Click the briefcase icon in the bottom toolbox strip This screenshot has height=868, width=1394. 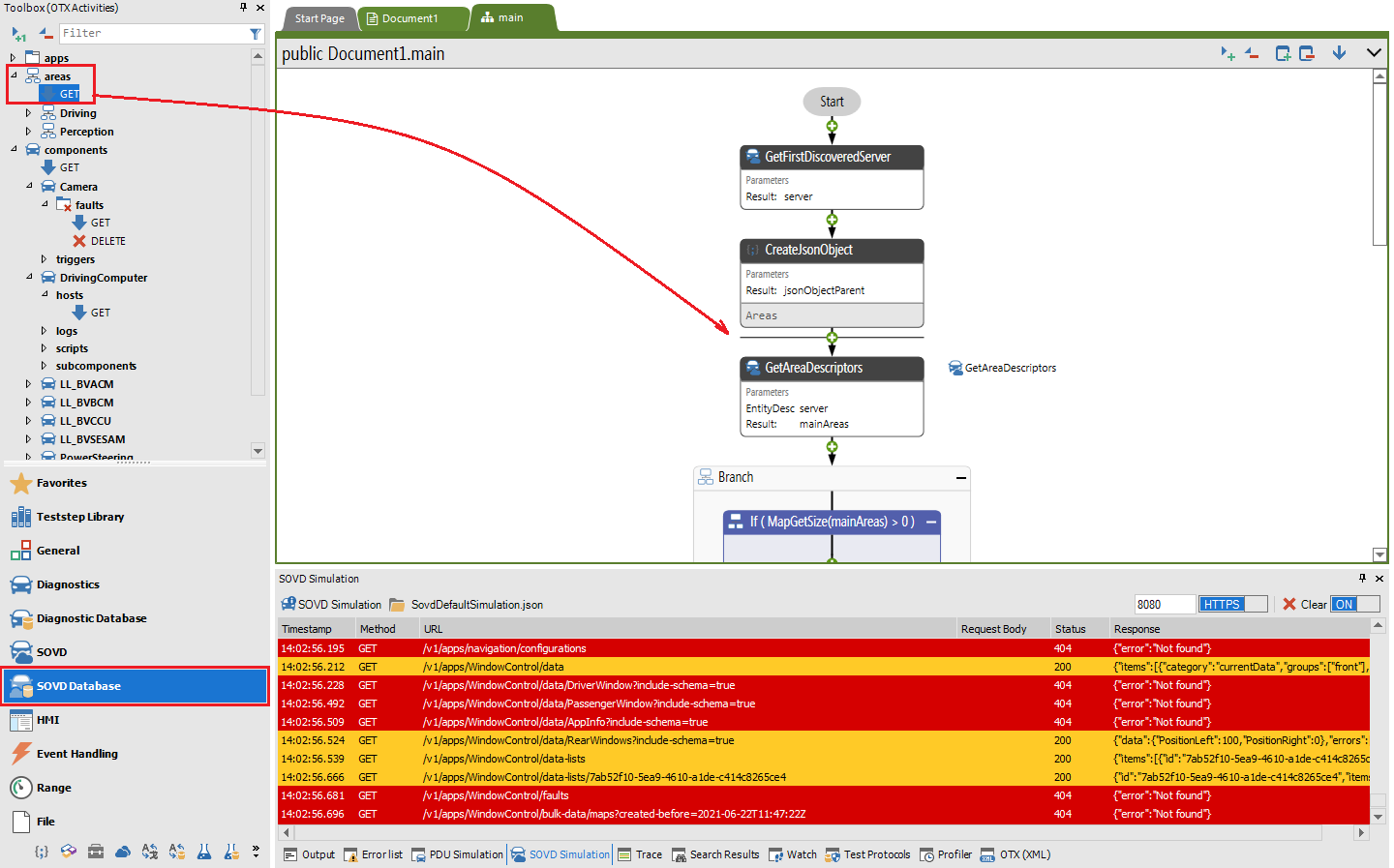(96, 852)
